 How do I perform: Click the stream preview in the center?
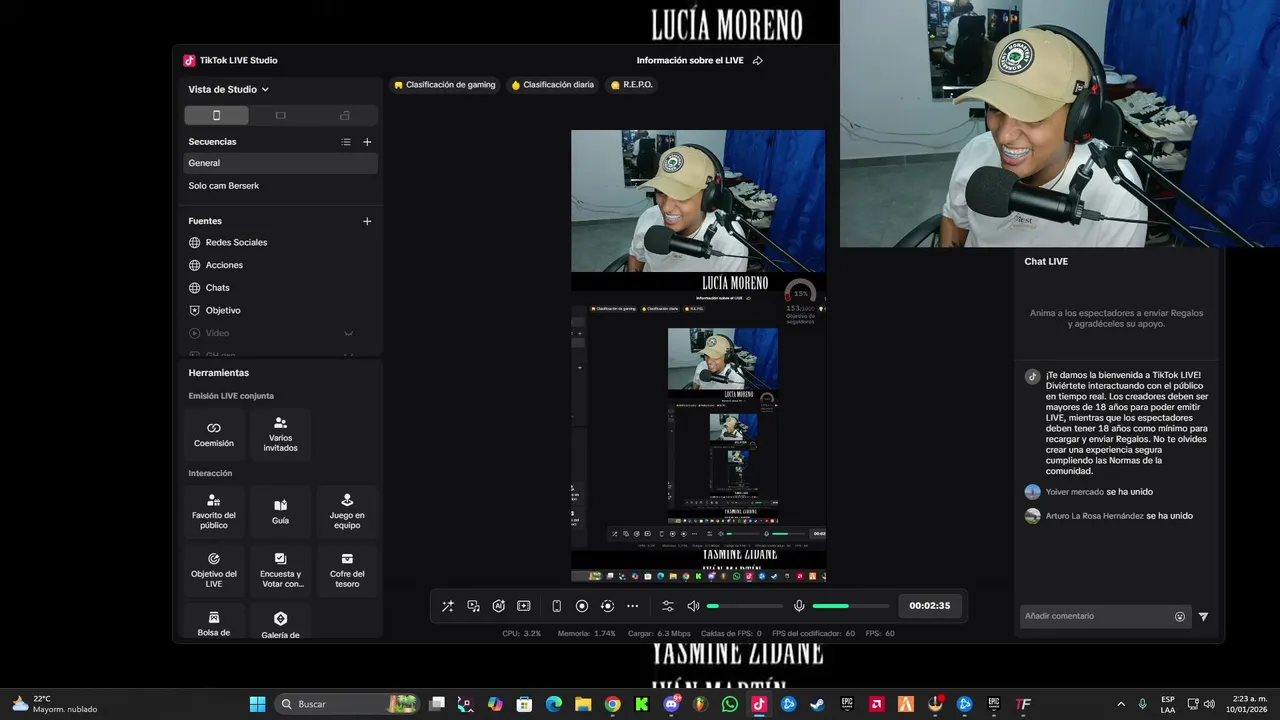(698, 356)
